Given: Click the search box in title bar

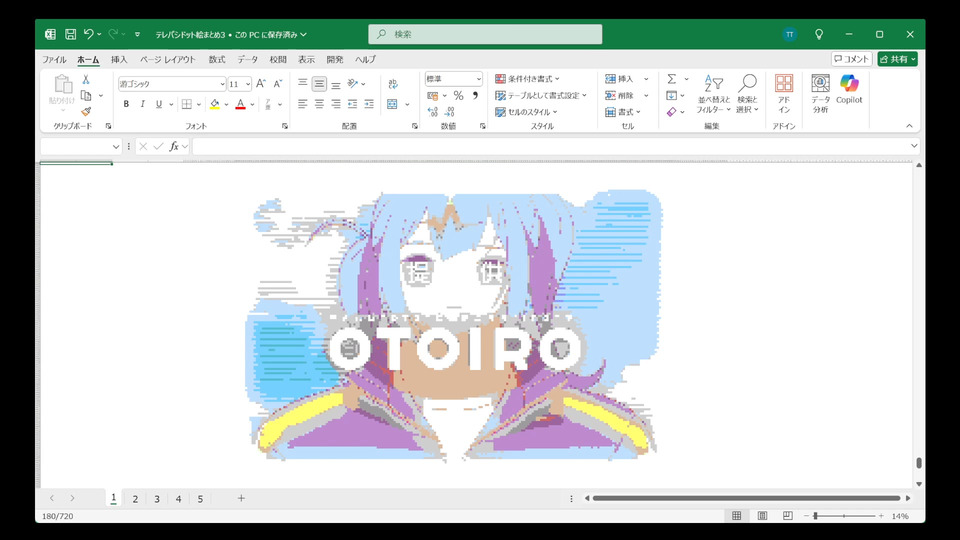Looking at the screenshot, I should [485, 34].
